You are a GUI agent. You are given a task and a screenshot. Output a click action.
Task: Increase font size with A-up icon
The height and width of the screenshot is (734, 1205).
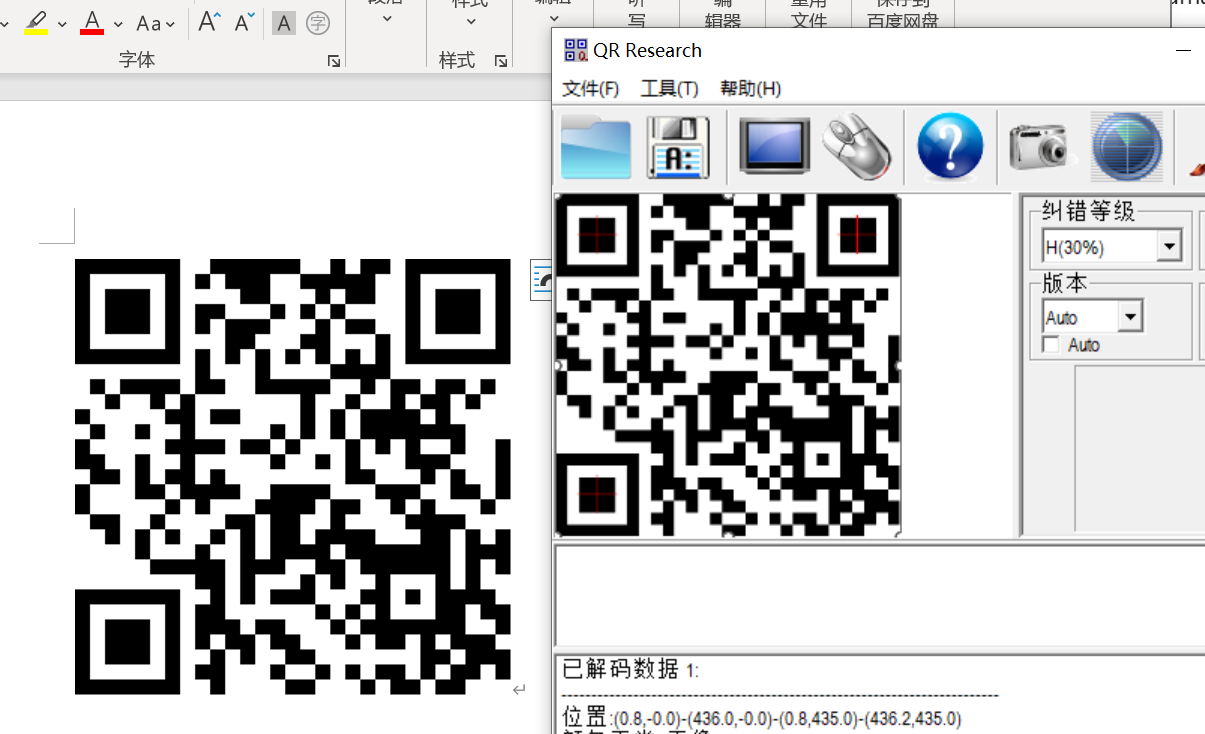(x=209, y=22)
